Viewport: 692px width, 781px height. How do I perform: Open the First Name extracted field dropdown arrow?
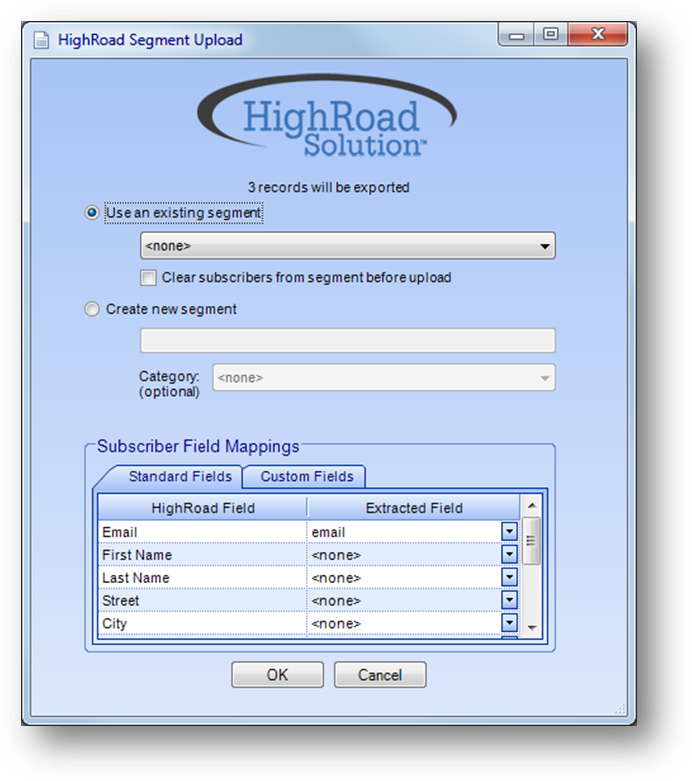click(x=509, y=554)
